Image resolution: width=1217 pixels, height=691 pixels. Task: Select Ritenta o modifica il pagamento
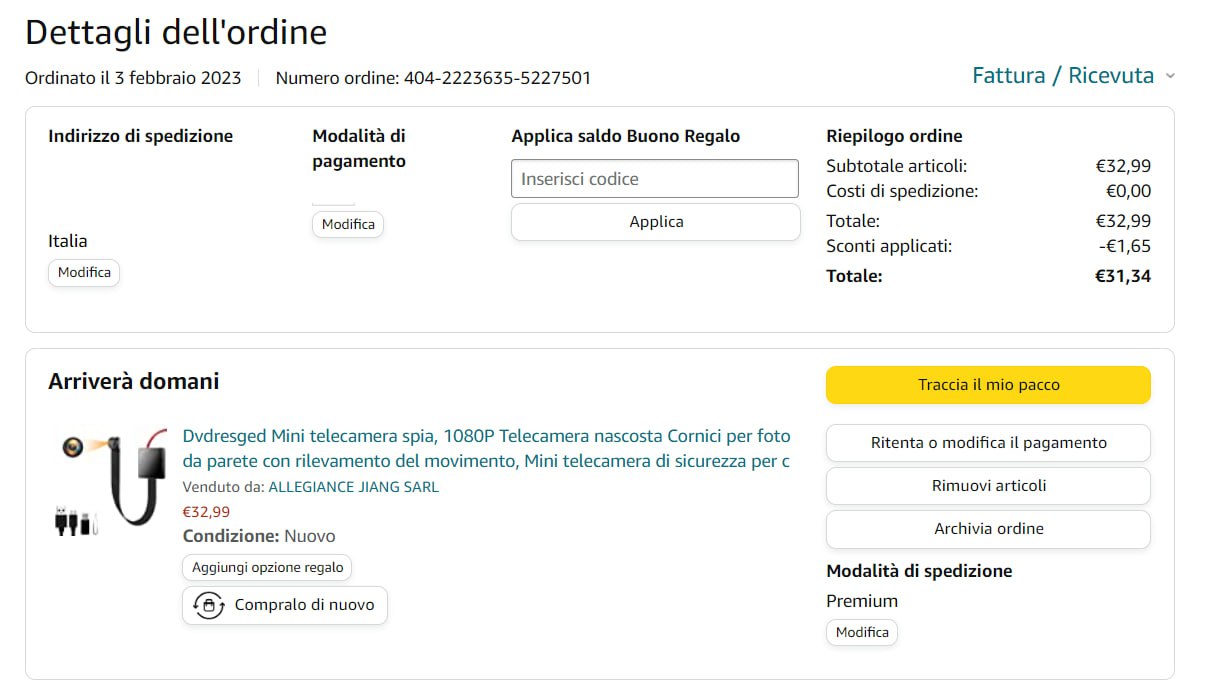(x=988, y=443)
